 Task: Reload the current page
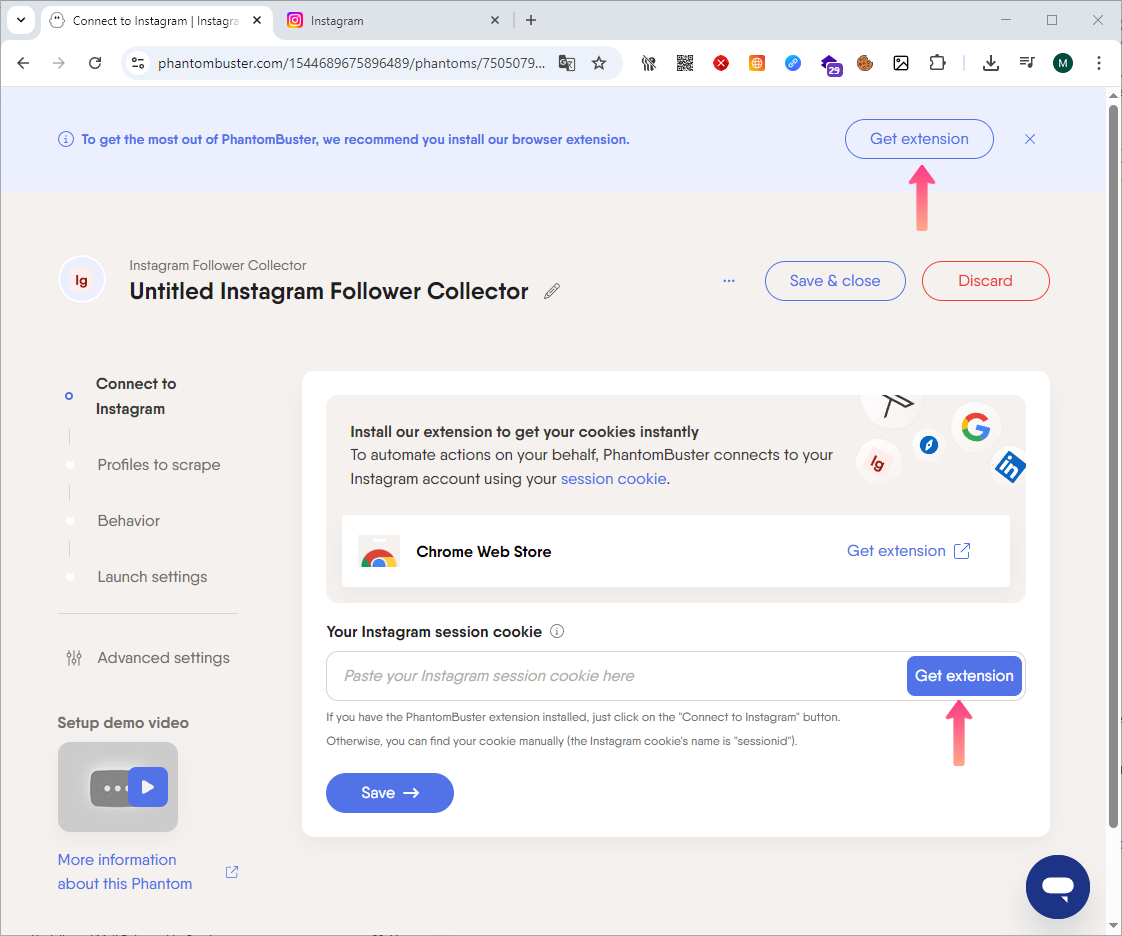click(94, 63)
